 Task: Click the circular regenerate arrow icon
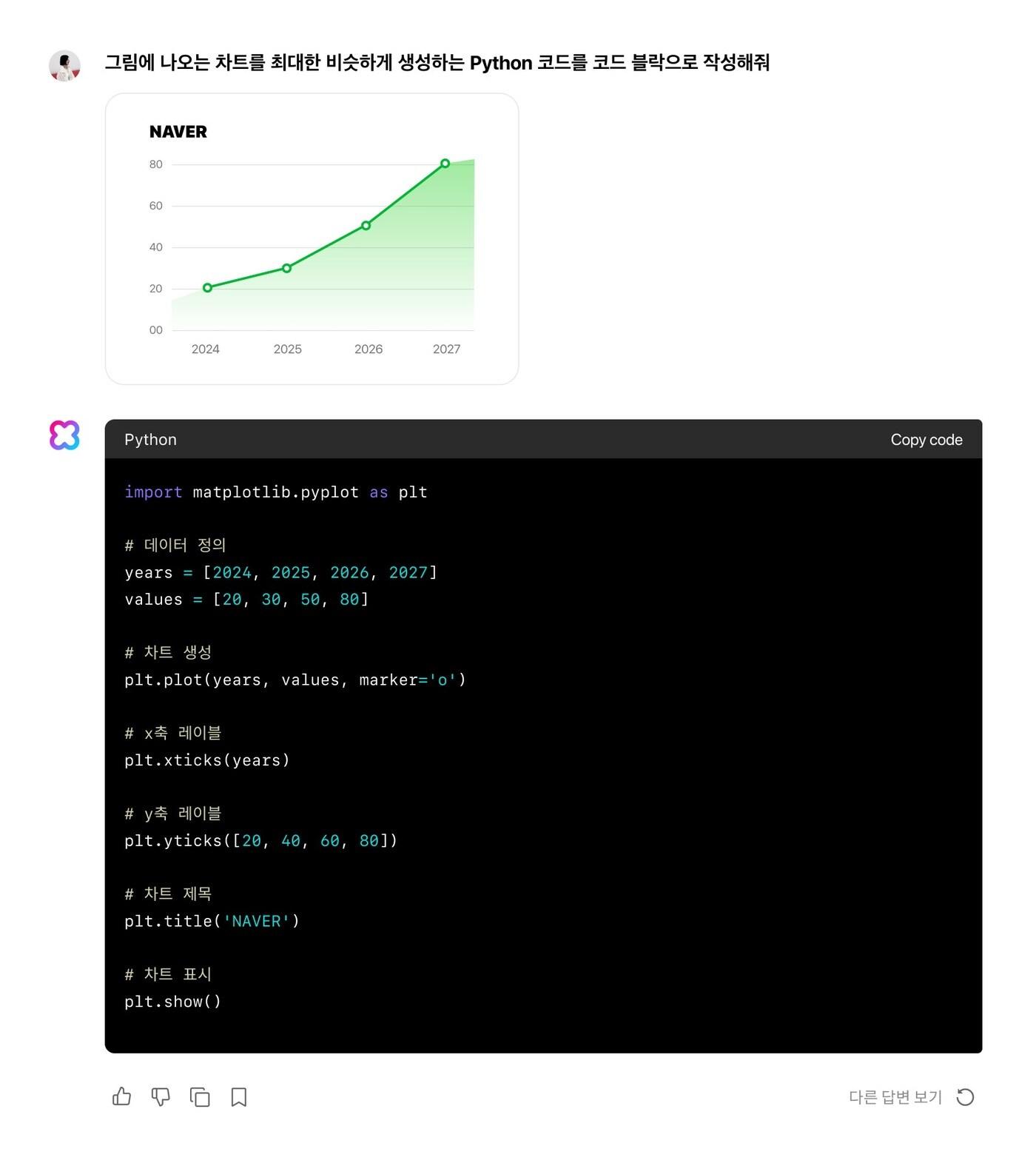click(x=965, y=1096)
